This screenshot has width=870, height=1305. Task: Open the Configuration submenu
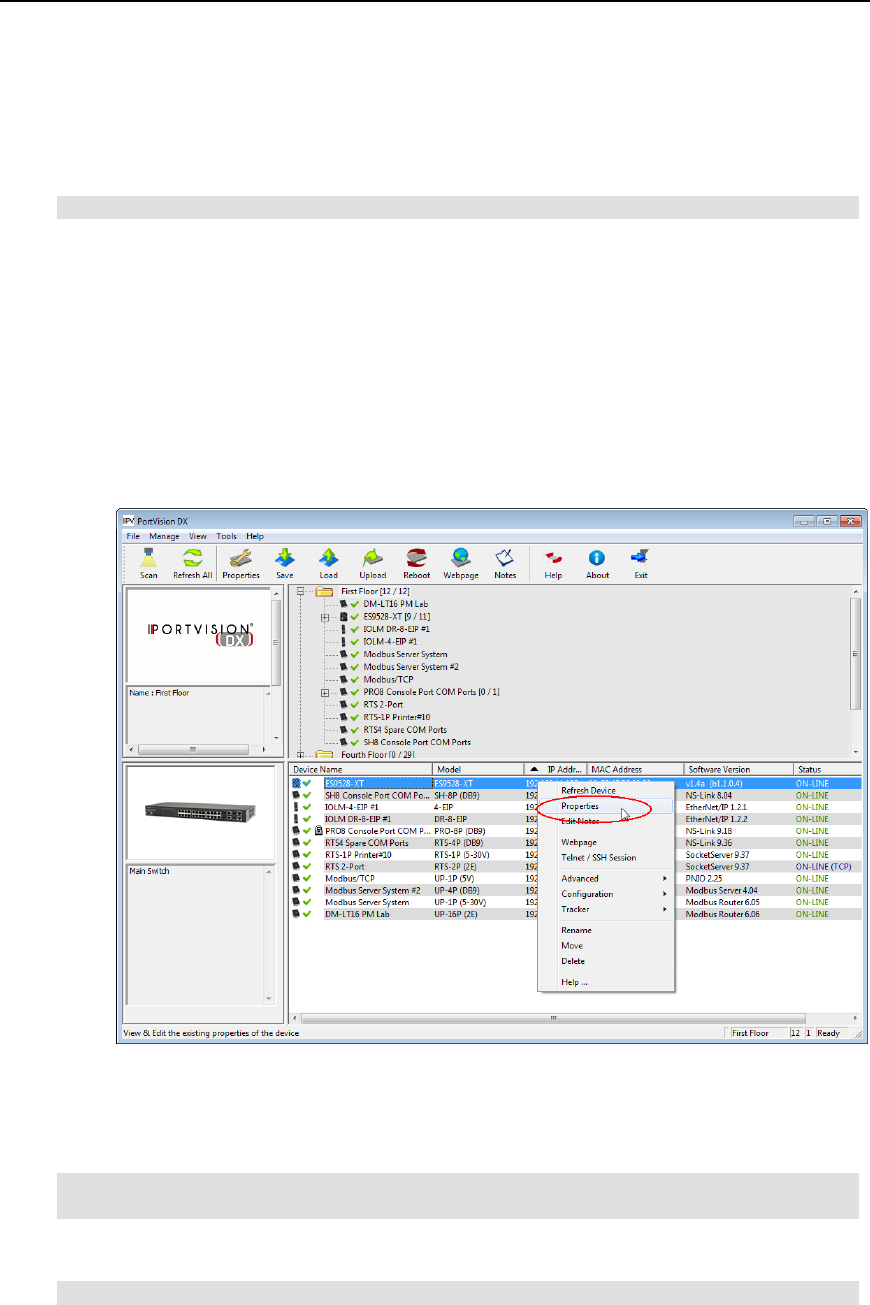click(606, 894)
